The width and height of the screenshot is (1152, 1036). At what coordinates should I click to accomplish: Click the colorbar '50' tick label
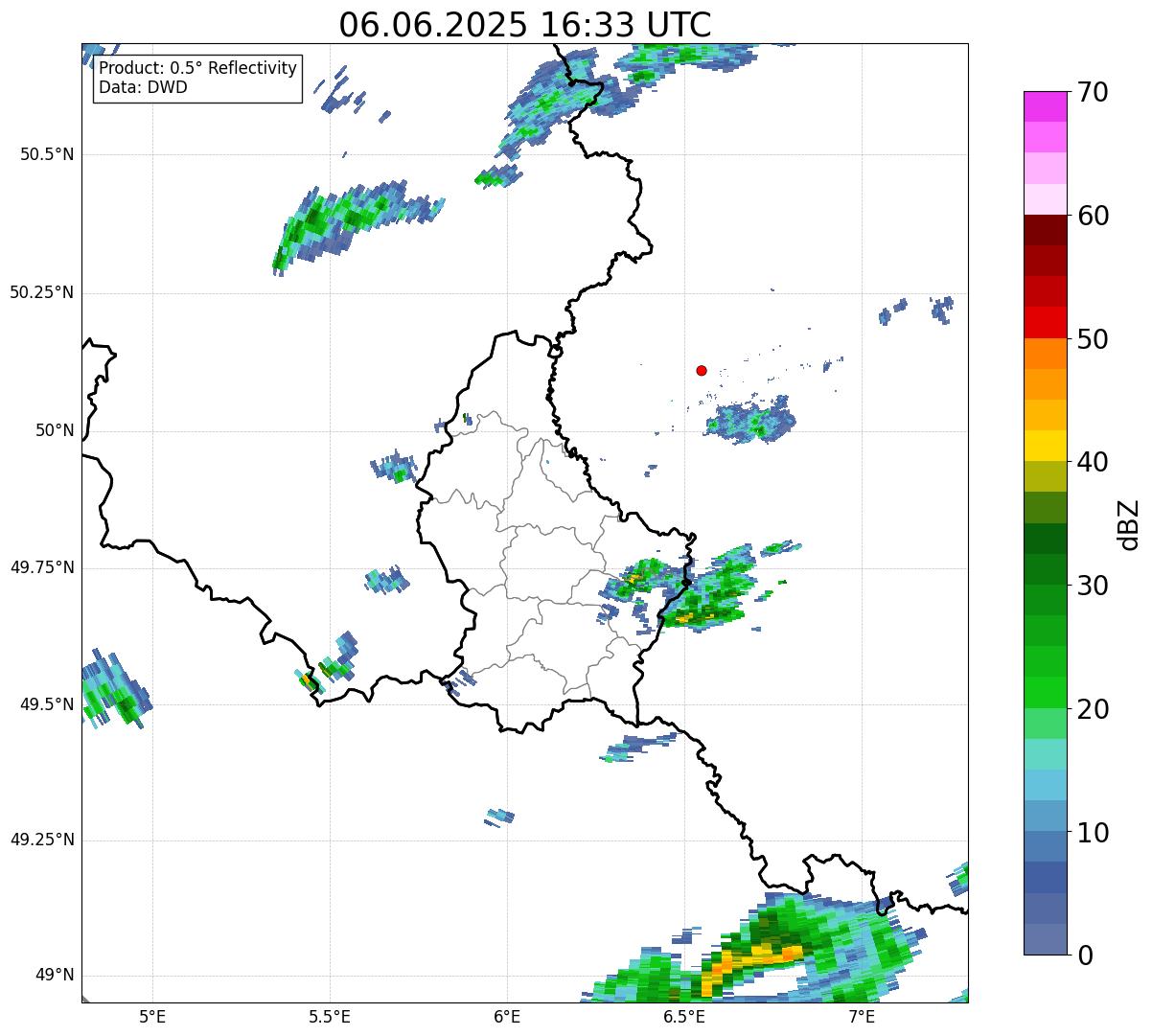[1094, 339]
